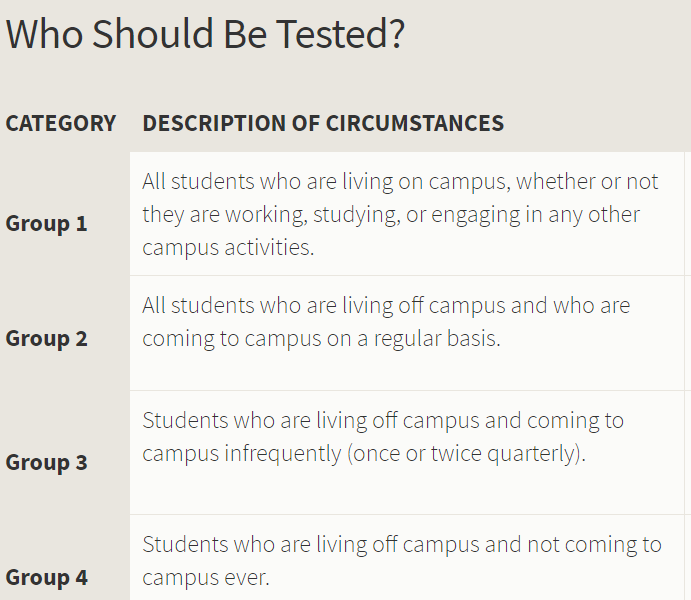Select the Group 2 row label
Image resolution: width=691 pixels, height=600 pixels.
pos(46,338)
